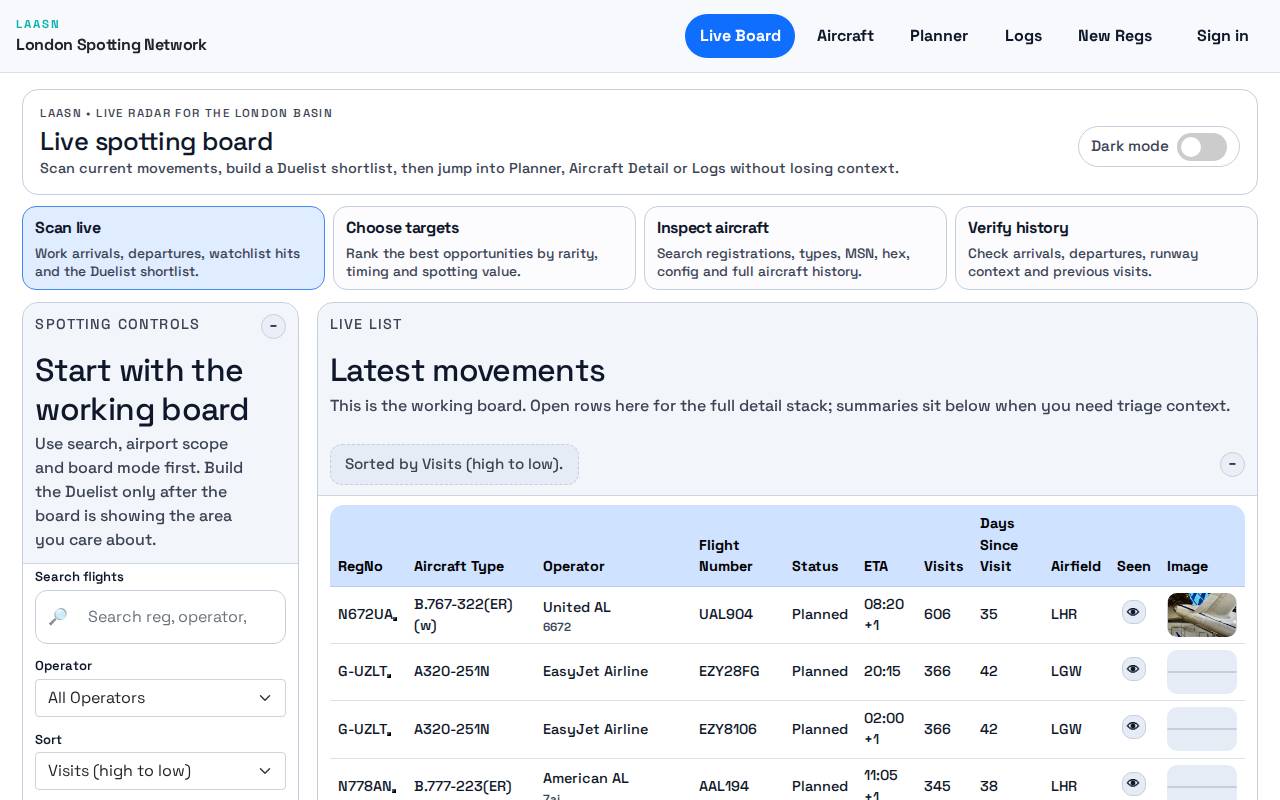1280x800 pixels.
Task: Click London Spotting Network logo title
Action: [111, 45]
